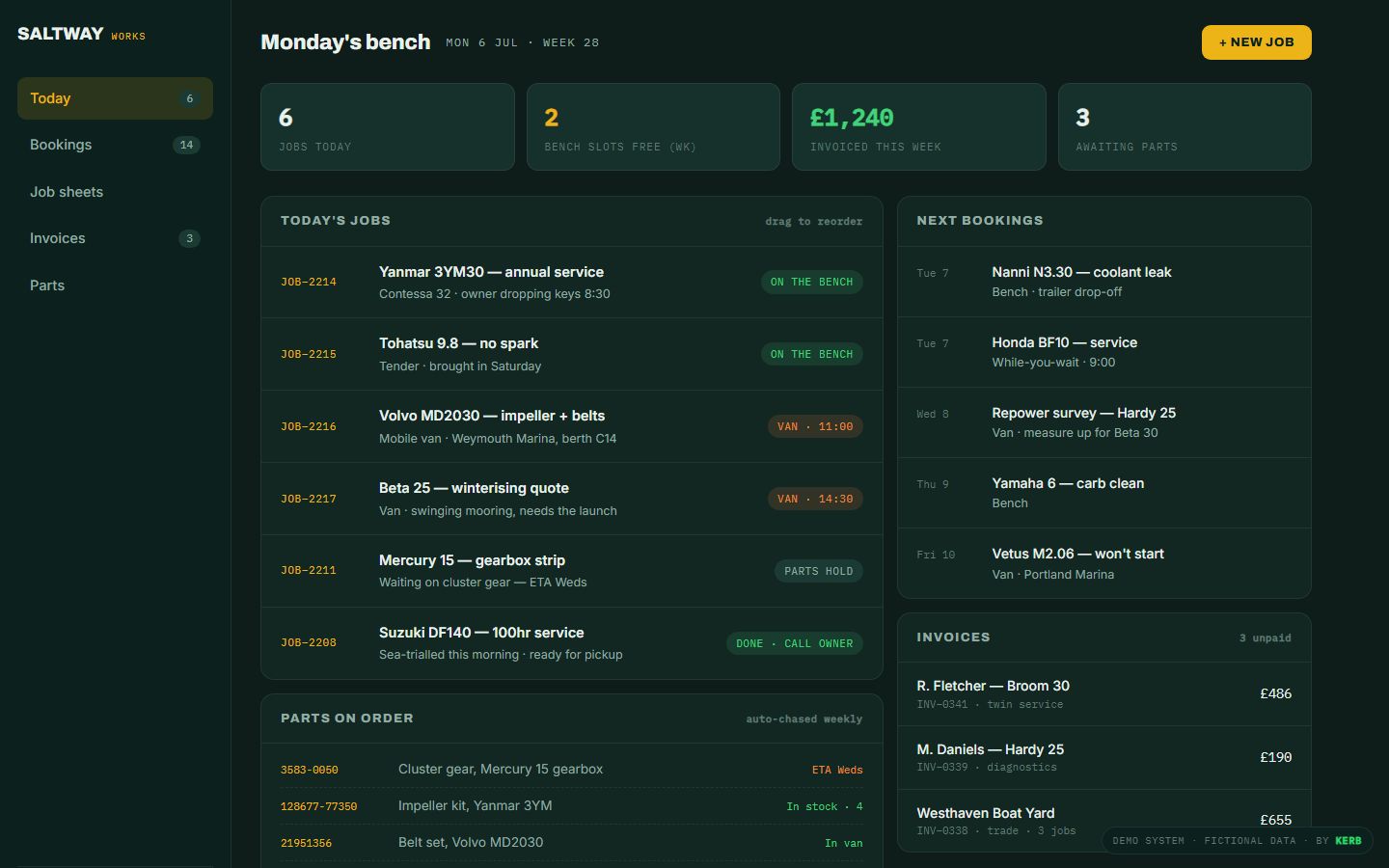Open the Invoiced This Week card
The width and height of the screenshot is (1389, 868).
[918, 126]
